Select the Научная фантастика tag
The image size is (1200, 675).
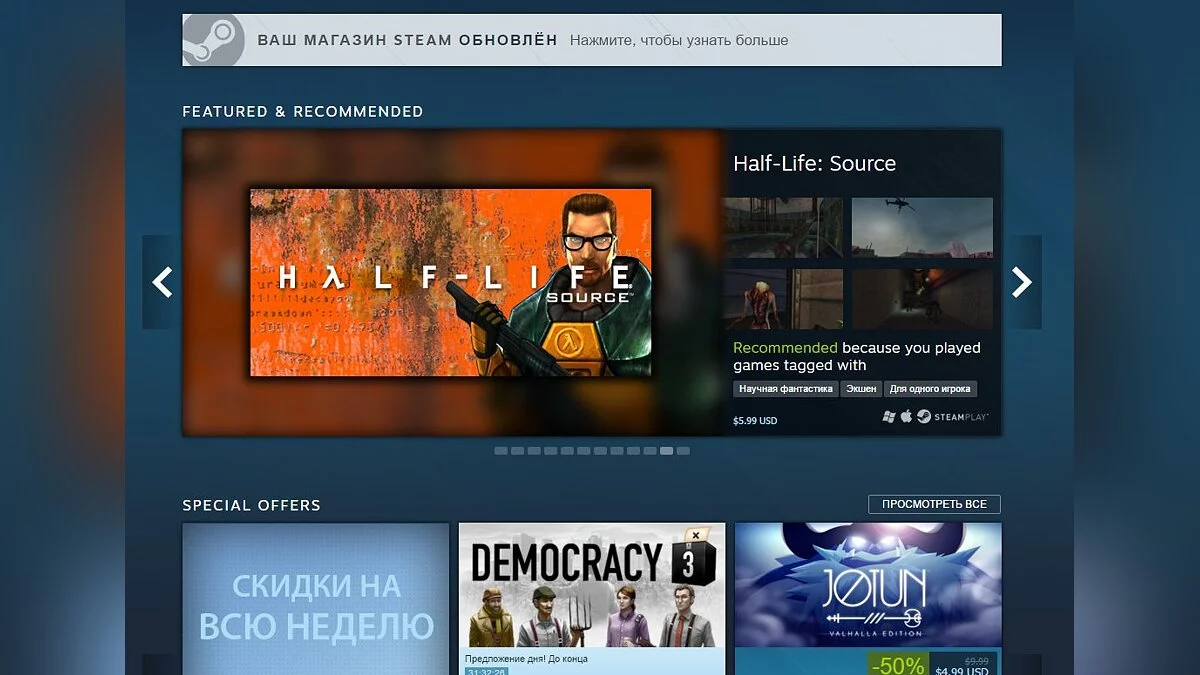coord(786,389)
